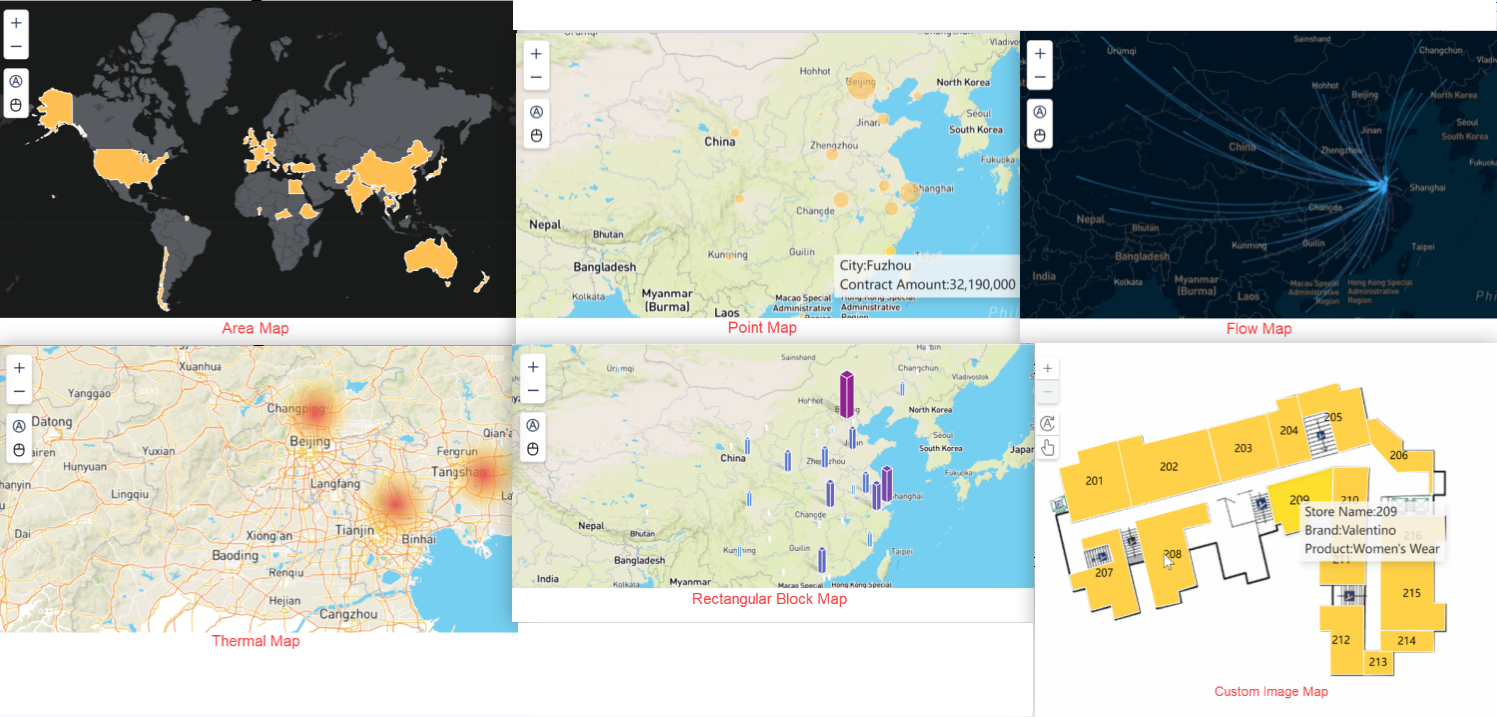Click the 'Custom Image Map' caption
The width and height of the screenshot is (1497, 717).
click(1271, 691)
